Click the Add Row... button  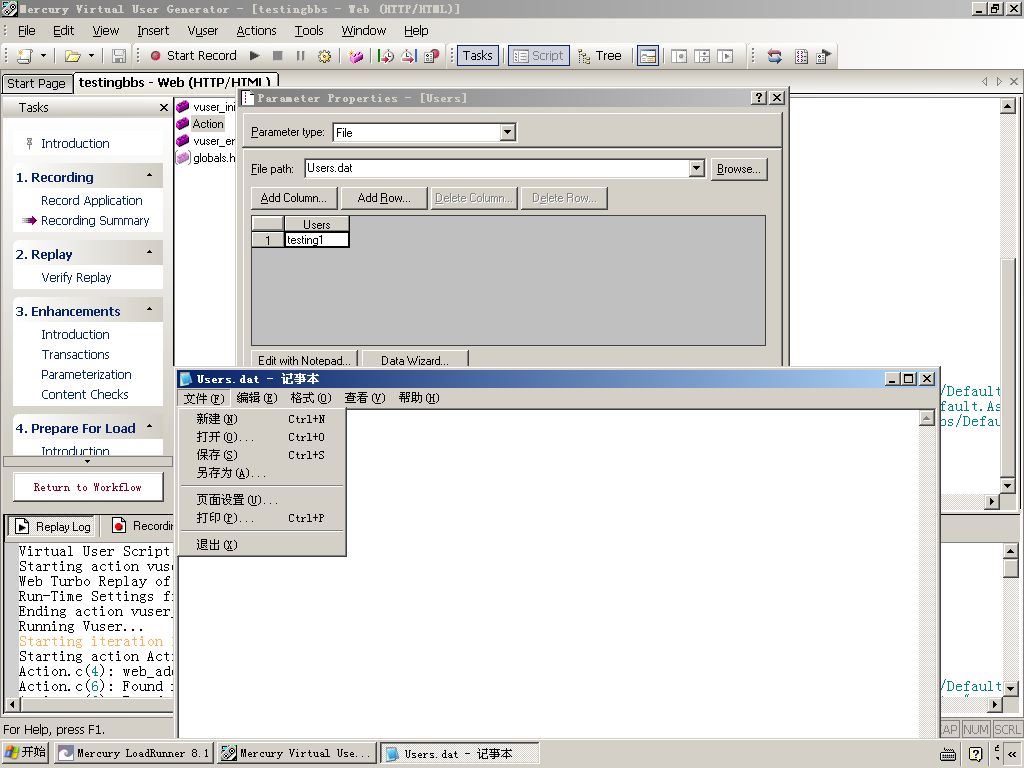pyautogui.click(x=384, y=198)
